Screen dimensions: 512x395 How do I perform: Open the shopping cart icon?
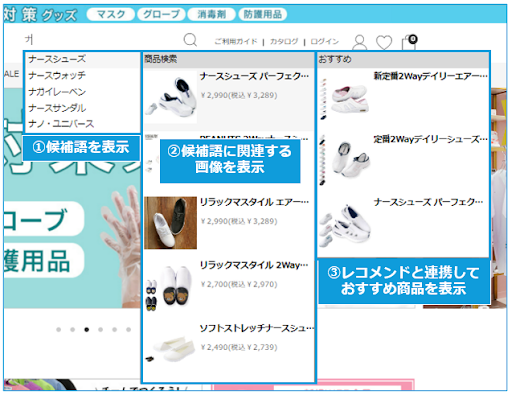click(x=409, y=42)
